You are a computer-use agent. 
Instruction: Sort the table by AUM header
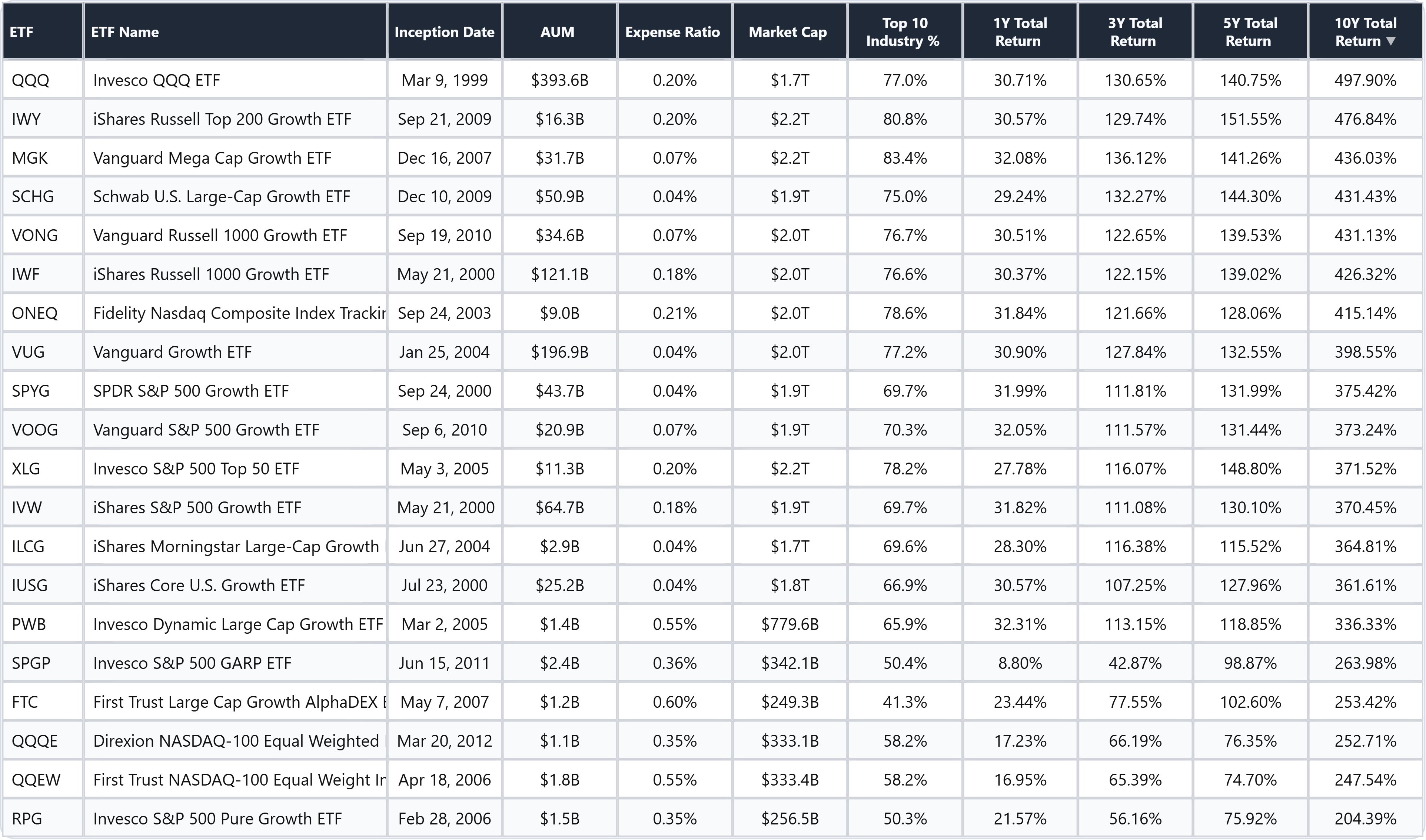coord(558,32)
